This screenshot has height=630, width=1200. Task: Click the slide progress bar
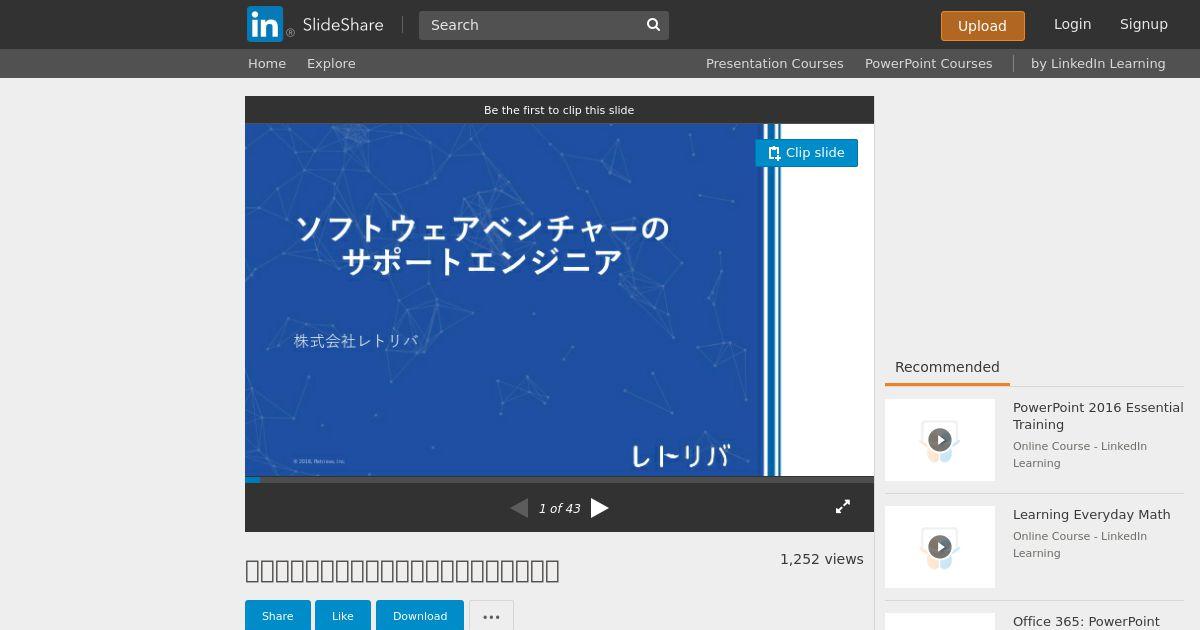pyautogui.click(x=559, y=480)
